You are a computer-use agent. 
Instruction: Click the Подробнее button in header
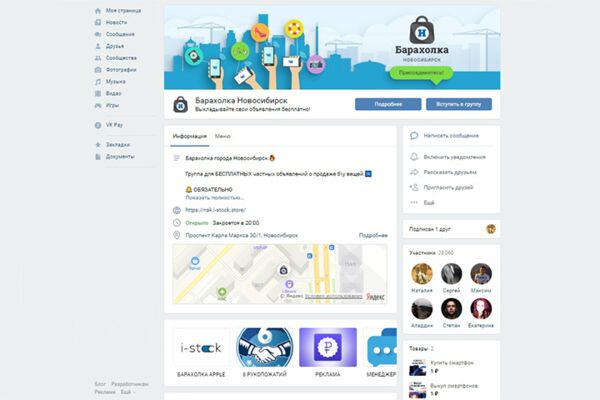pyautogui.click(x=388, y=104)
